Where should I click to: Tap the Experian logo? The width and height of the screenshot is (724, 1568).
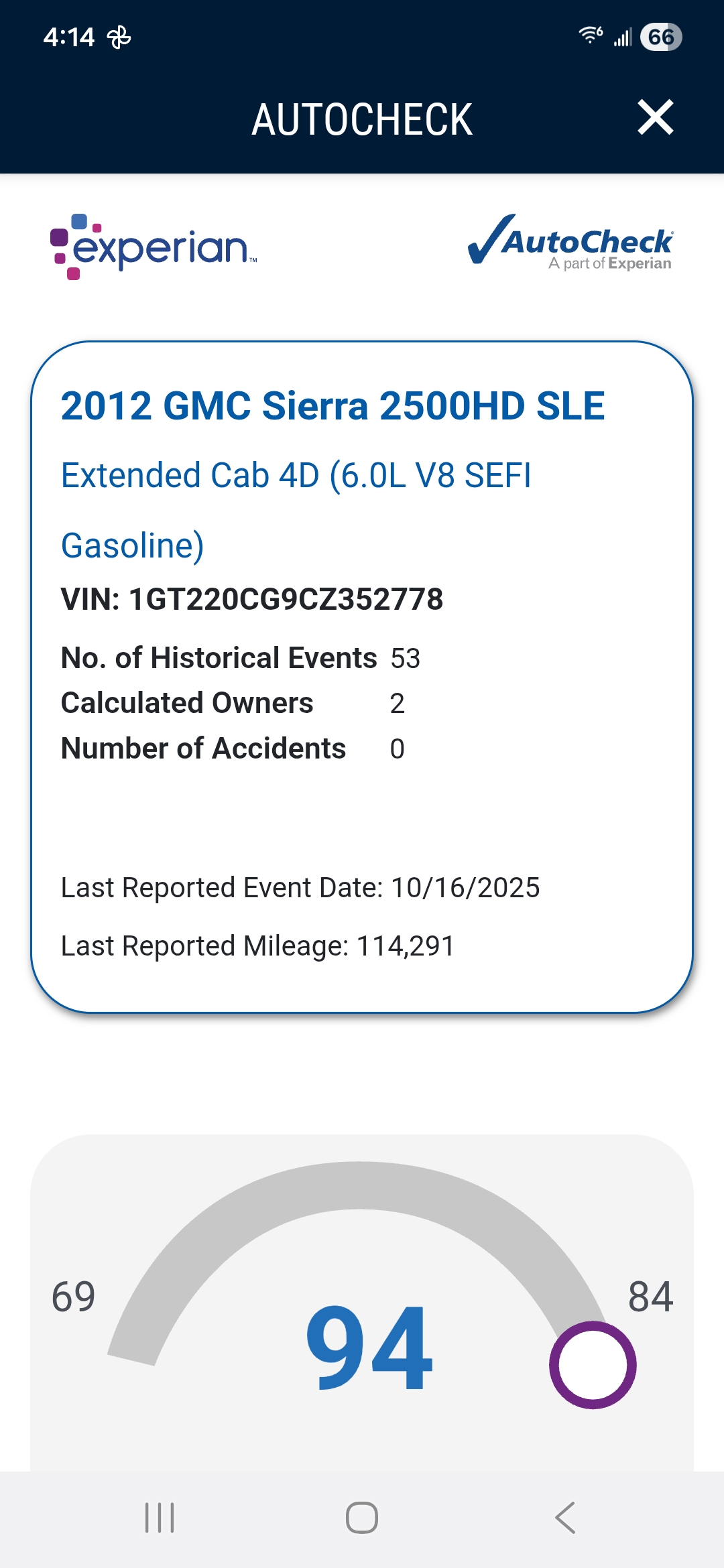point(154,247)
